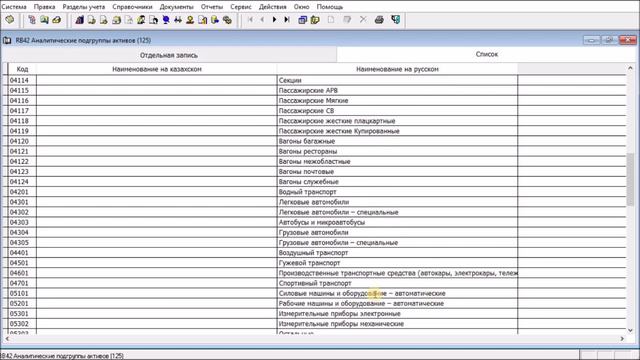The height and width of the screenshot is (360, 640).
Task: Open the Помощь menu
Action: (x=330, y=7)
